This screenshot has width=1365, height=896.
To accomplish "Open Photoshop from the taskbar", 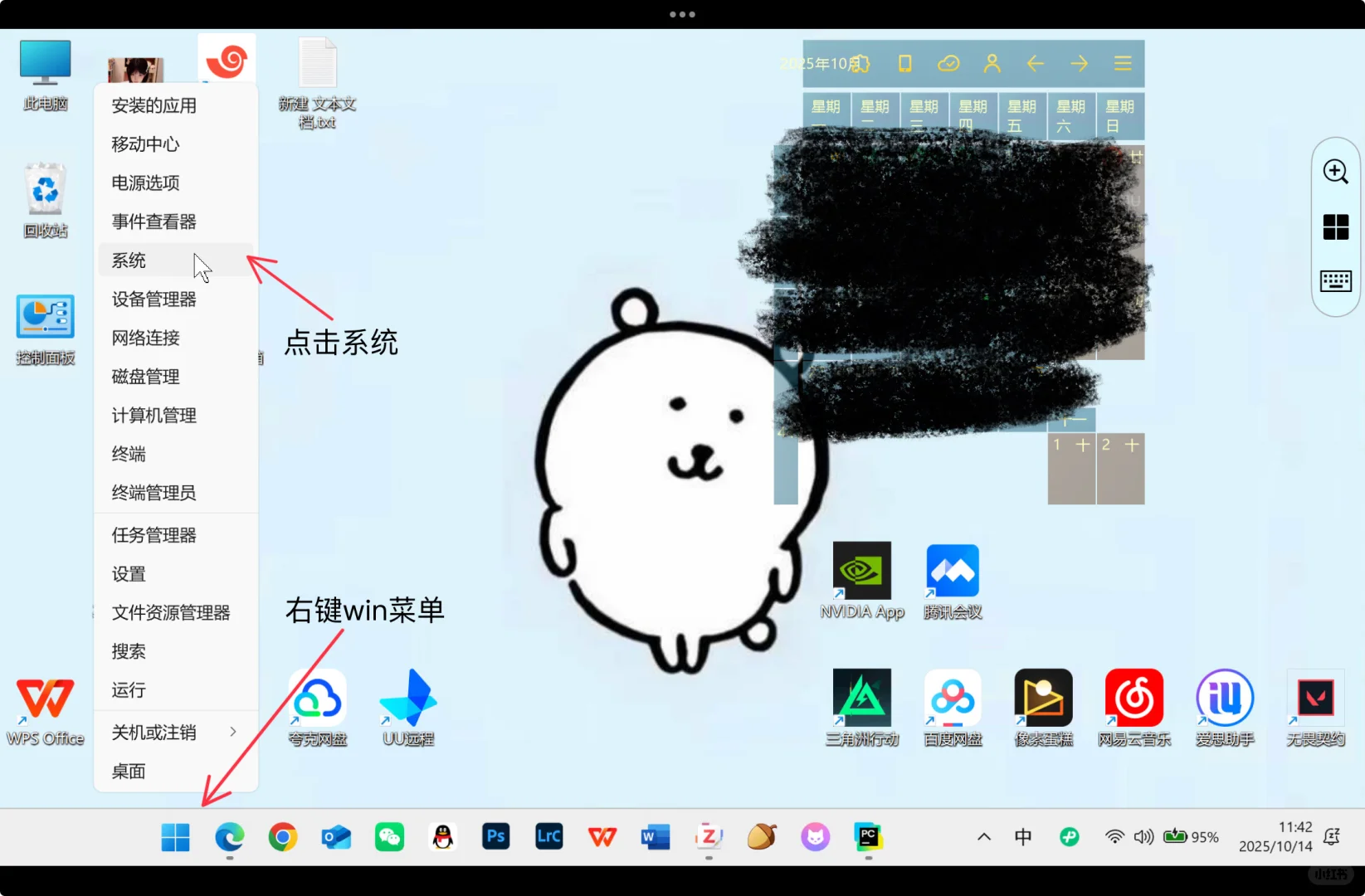I will pos(495,837).
